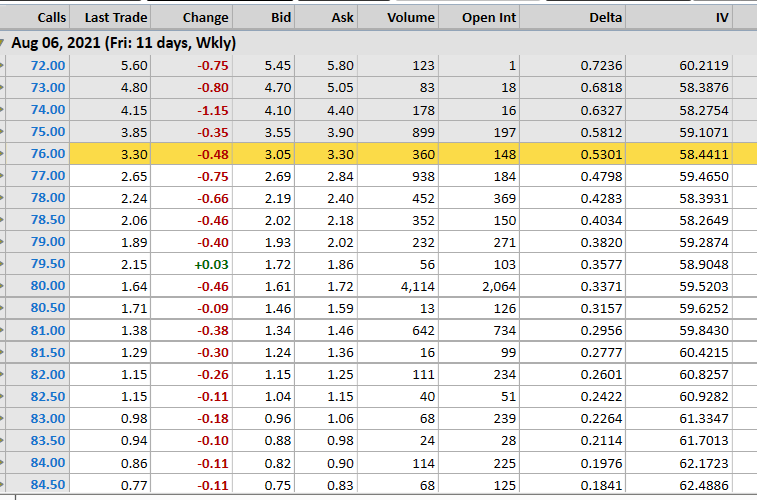
Task: Open the 75.00 strike call
Action: pyautogui.click(x=48, y=132)
